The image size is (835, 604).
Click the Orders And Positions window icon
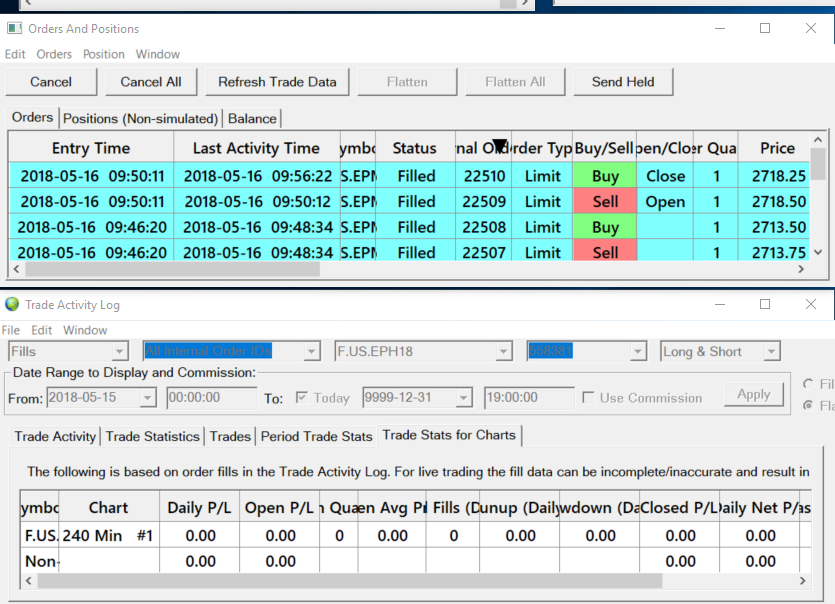14,28
